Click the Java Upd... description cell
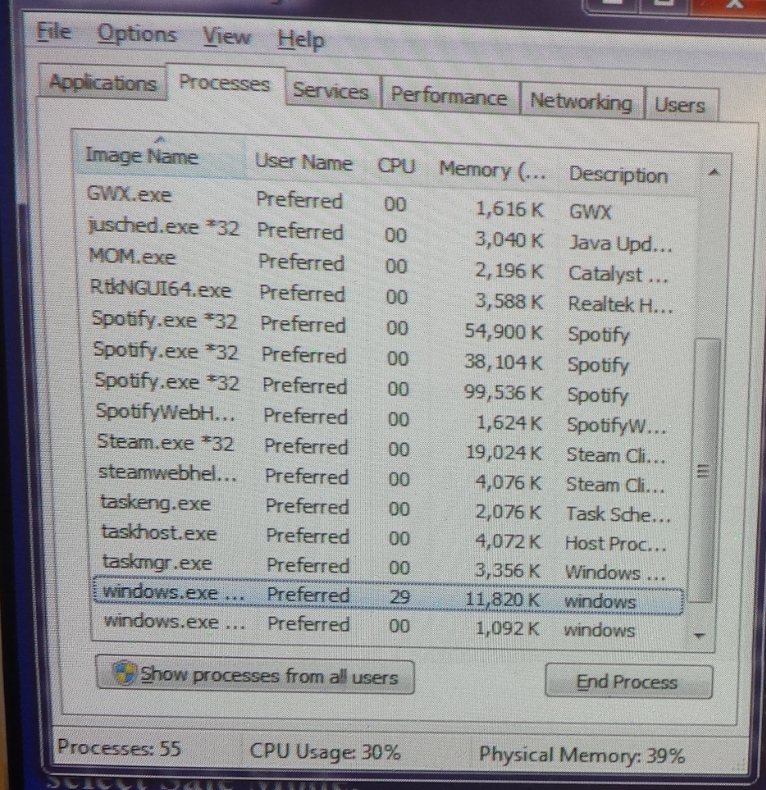This screenshot has width=766, height=790. pos(620,243)
